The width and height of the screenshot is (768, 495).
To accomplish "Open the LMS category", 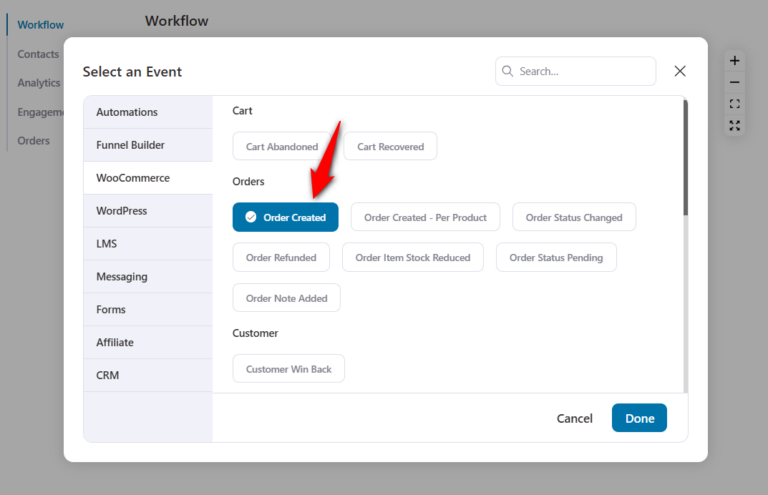I will coord(148,243).
